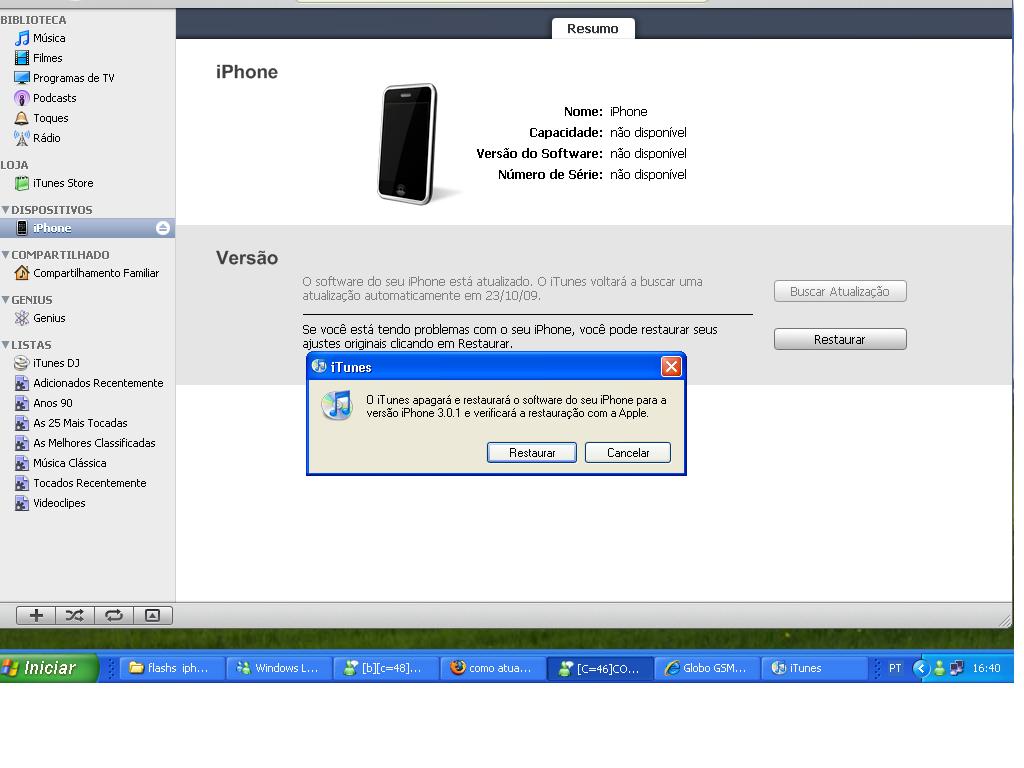Click the messenger icon in system tray

point(939,668)
